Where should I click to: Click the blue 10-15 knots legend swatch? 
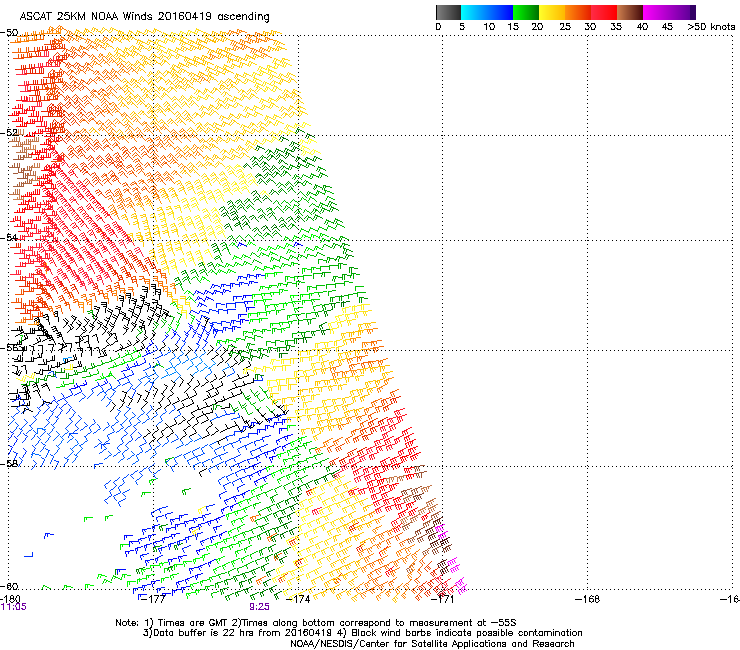(x=500, y=12)
